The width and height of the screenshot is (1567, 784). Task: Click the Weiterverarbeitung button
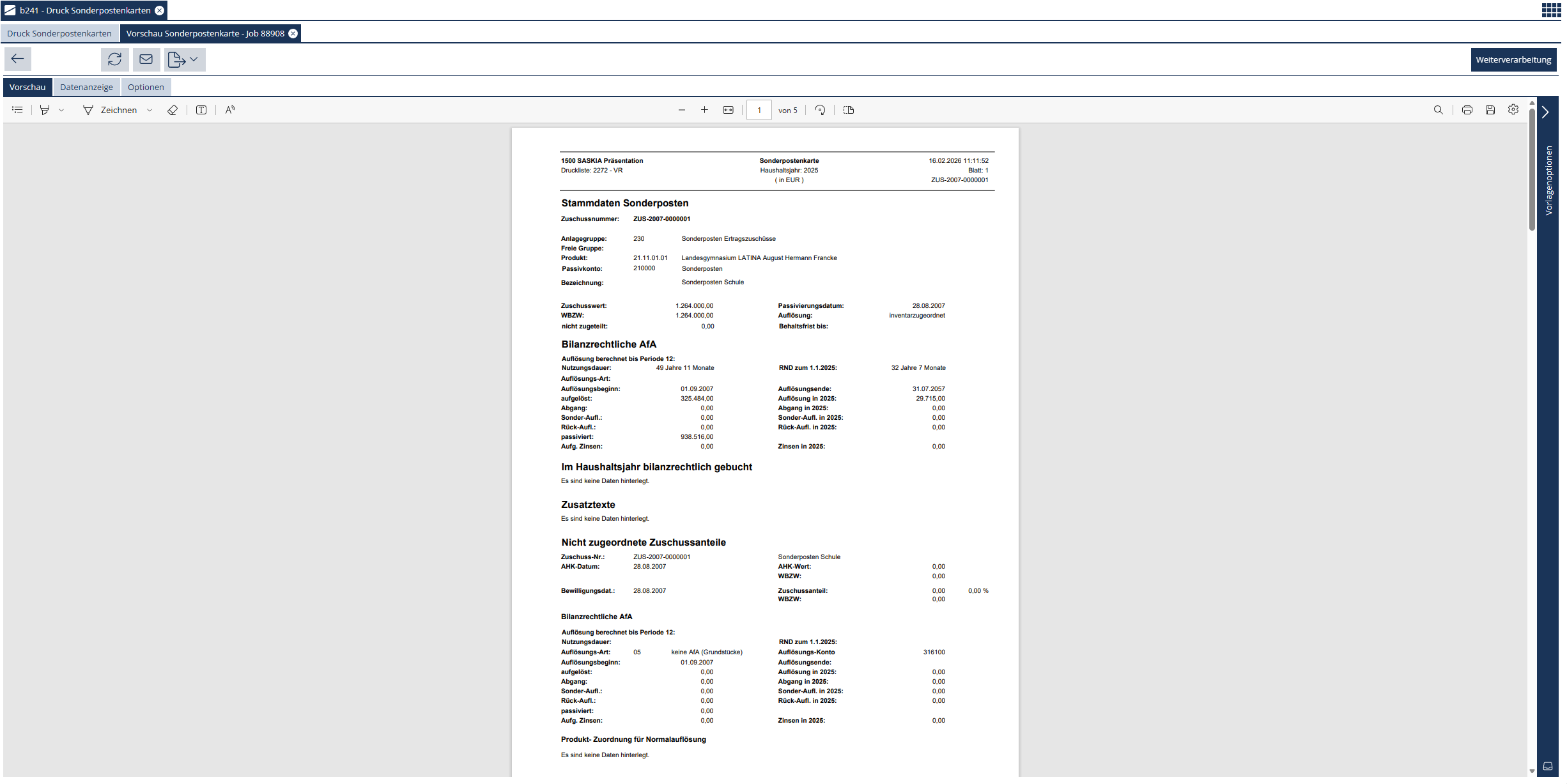(1513, 59)
